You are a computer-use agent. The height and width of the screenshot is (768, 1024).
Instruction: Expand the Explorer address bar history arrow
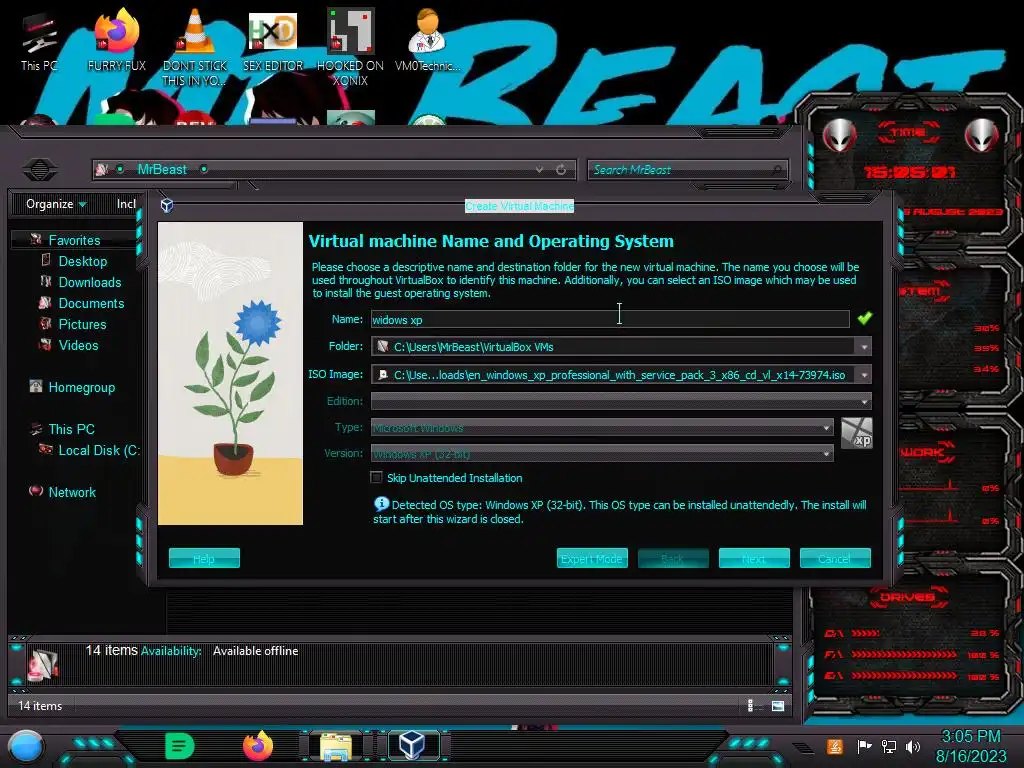(x=539, y=170)
